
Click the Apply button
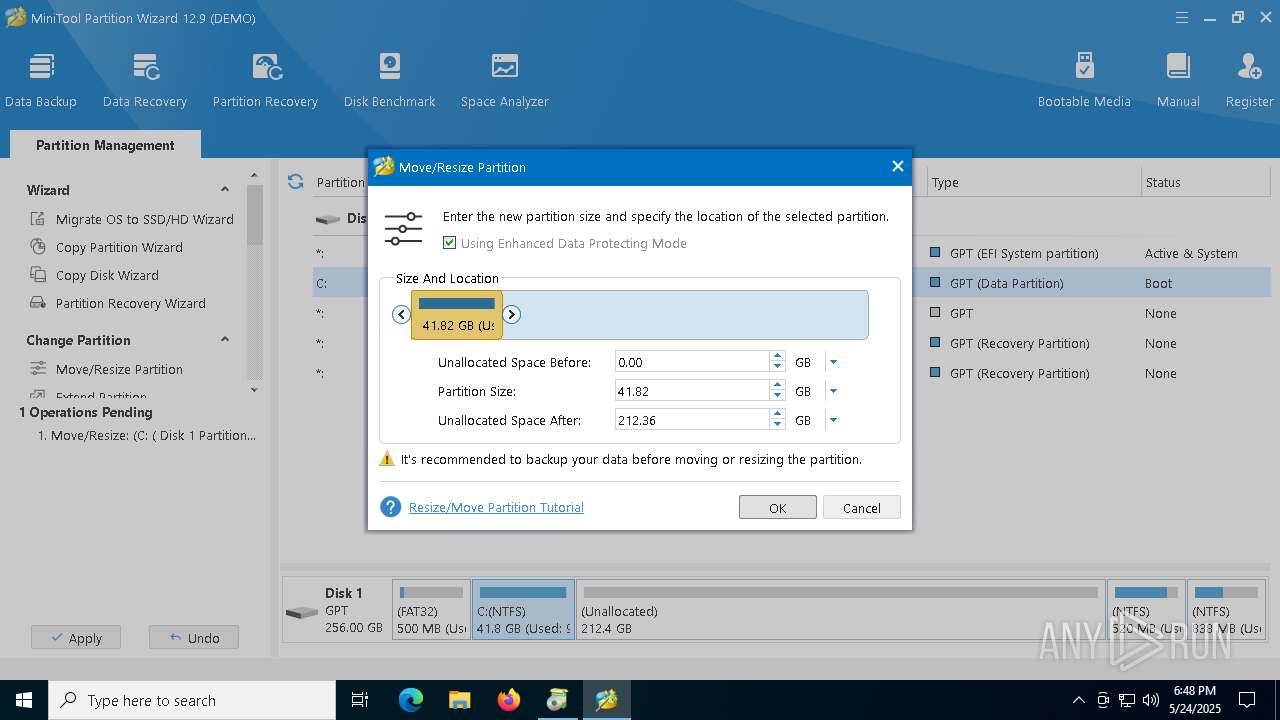76,638
